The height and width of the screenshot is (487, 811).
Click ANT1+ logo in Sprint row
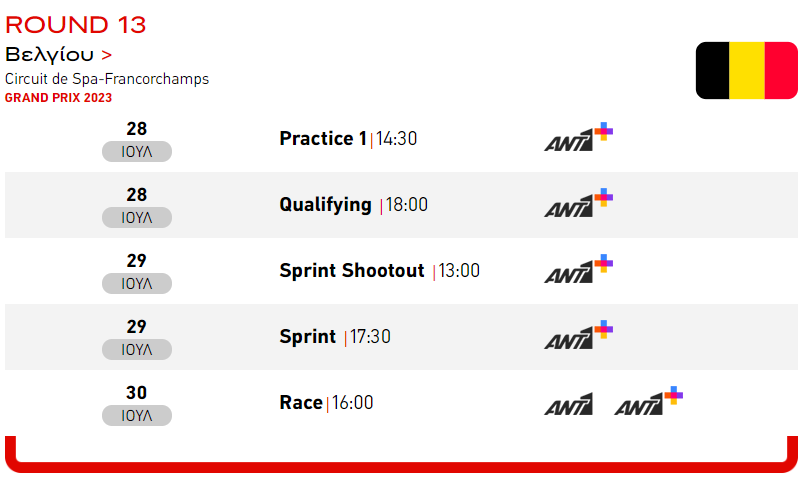[x=578, y=334]
